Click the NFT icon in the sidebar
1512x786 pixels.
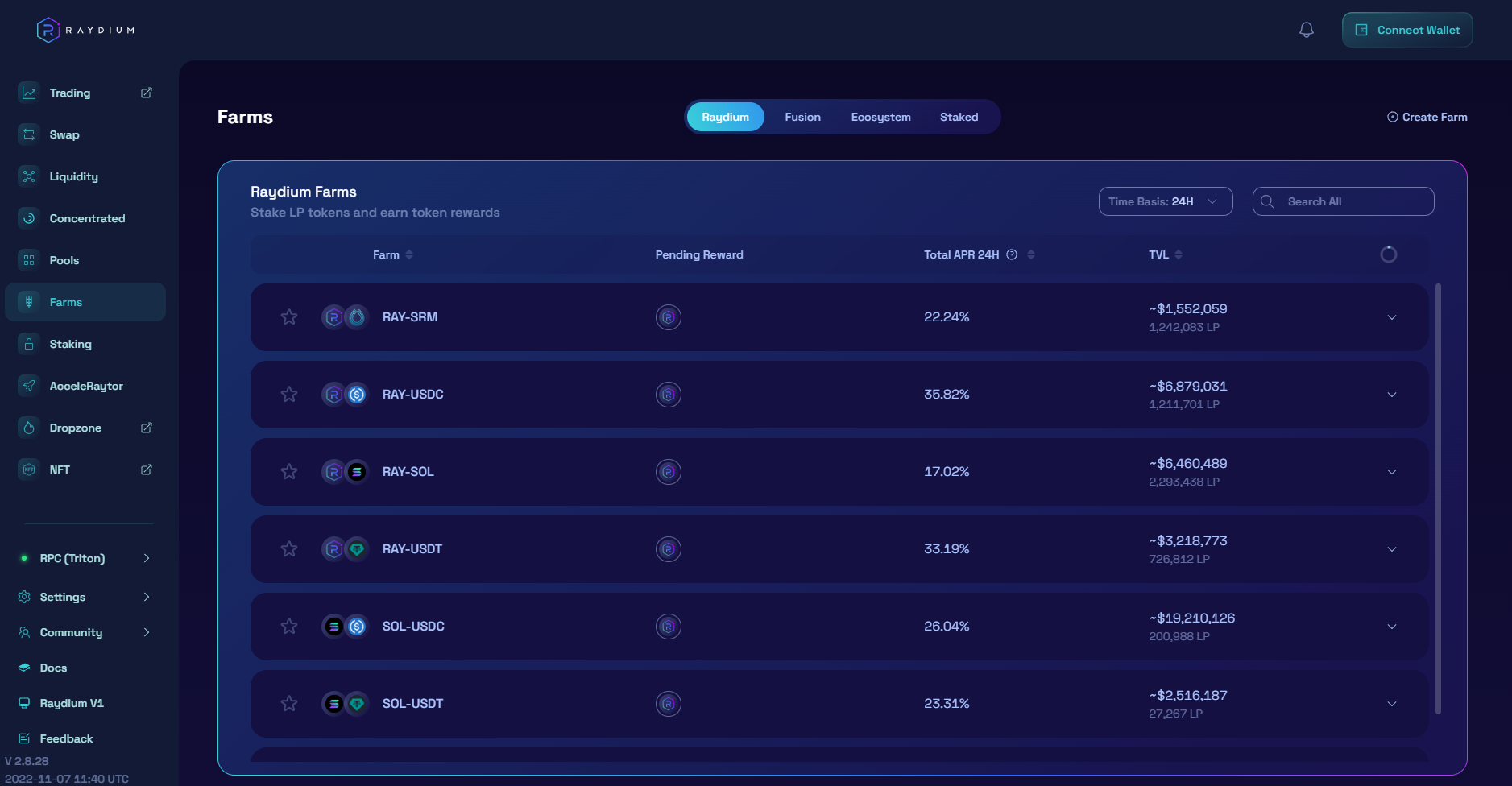29,470
